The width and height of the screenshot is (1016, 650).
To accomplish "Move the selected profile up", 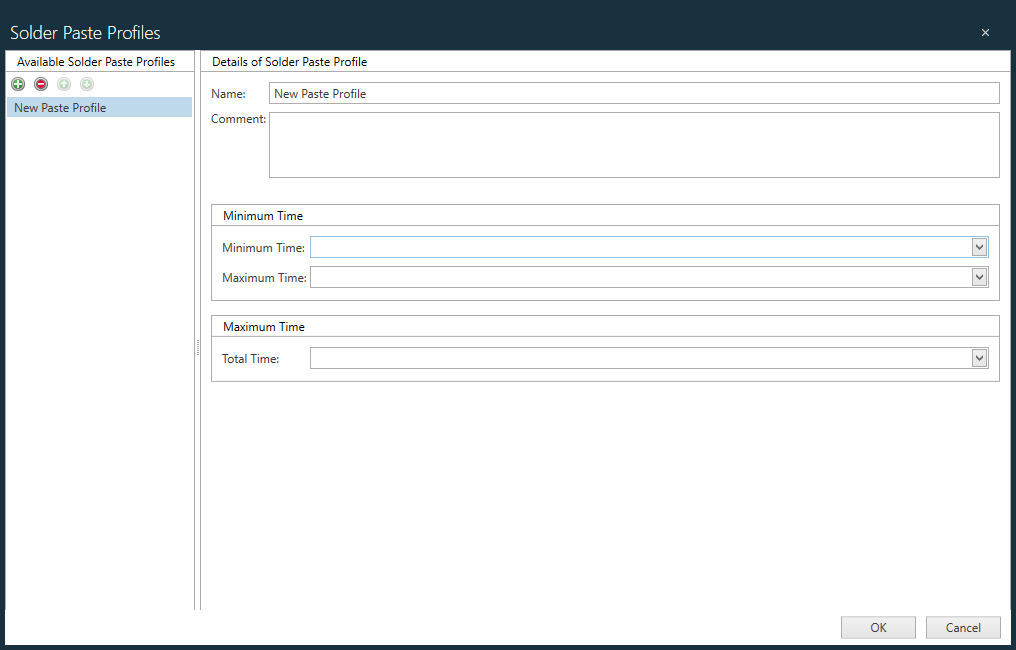I will click(x=63, y=84).
